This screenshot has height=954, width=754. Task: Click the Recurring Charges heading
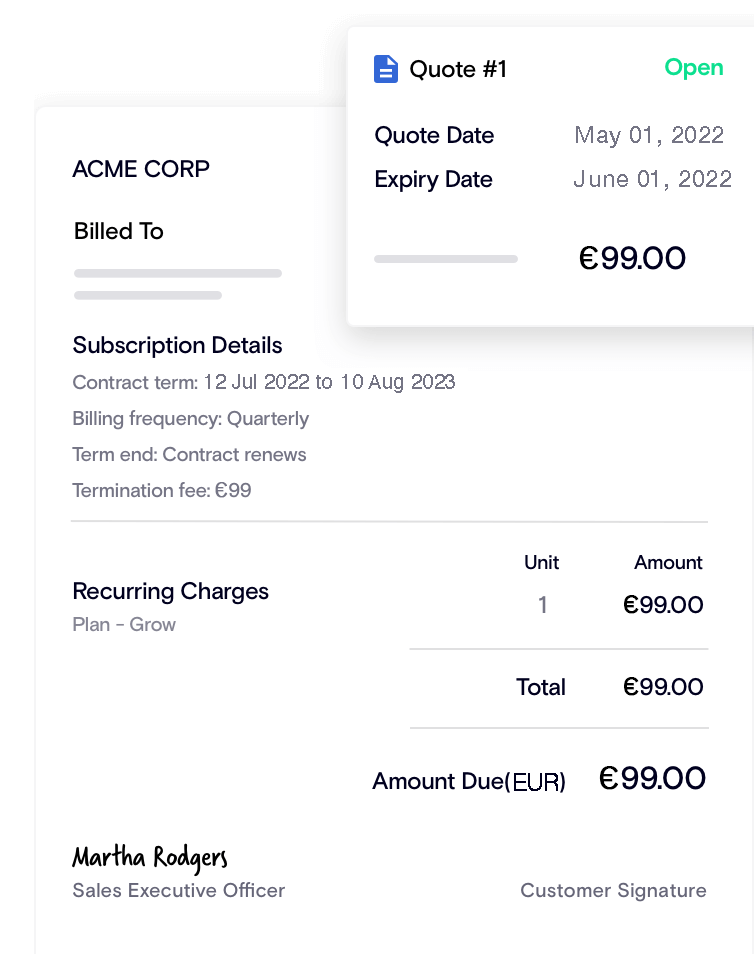pyautogui.click(x=170, y=591)
